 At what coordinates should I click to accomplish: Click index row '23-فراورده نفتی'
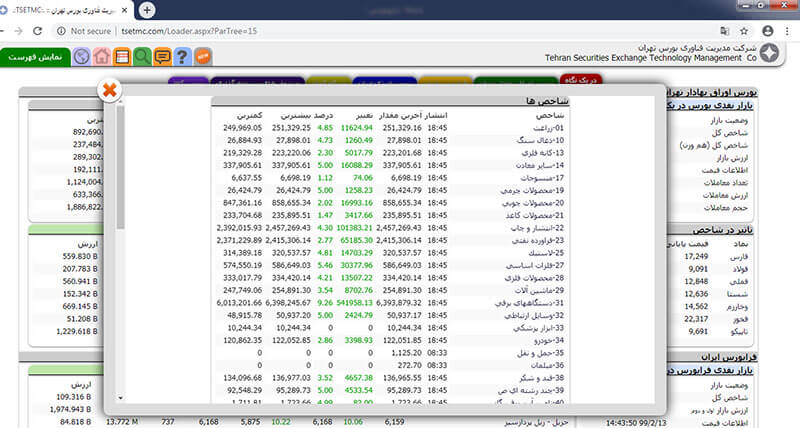click(x=390, y=240)
